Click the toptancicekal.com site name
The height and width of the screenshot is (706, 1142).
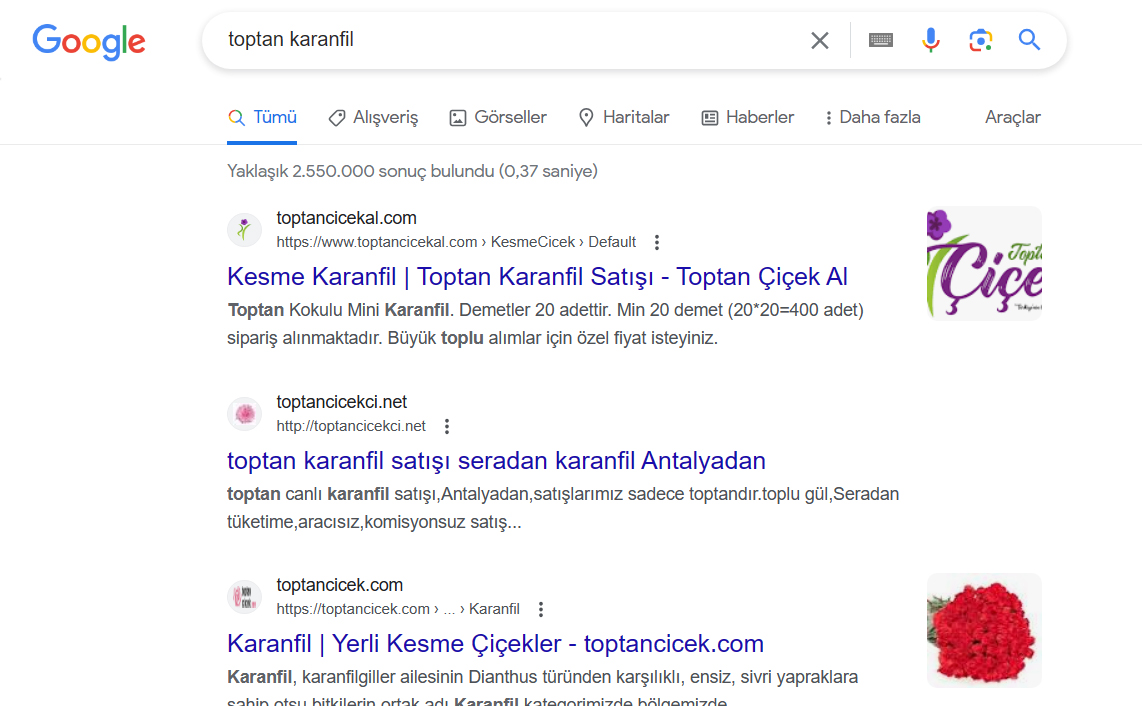tap(347, 218)
